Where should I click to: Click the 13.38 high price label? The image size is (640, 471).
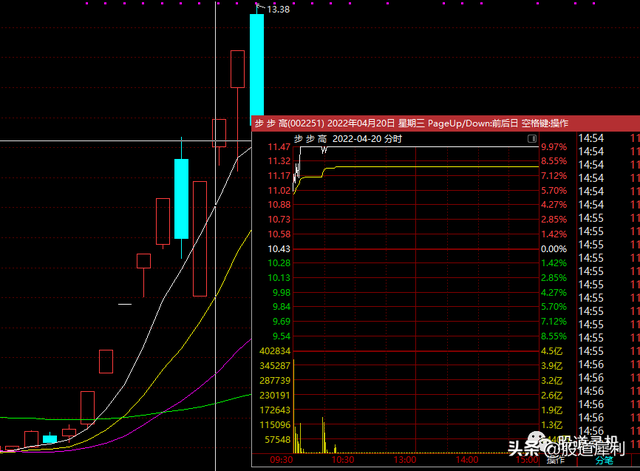coord(278,9)
